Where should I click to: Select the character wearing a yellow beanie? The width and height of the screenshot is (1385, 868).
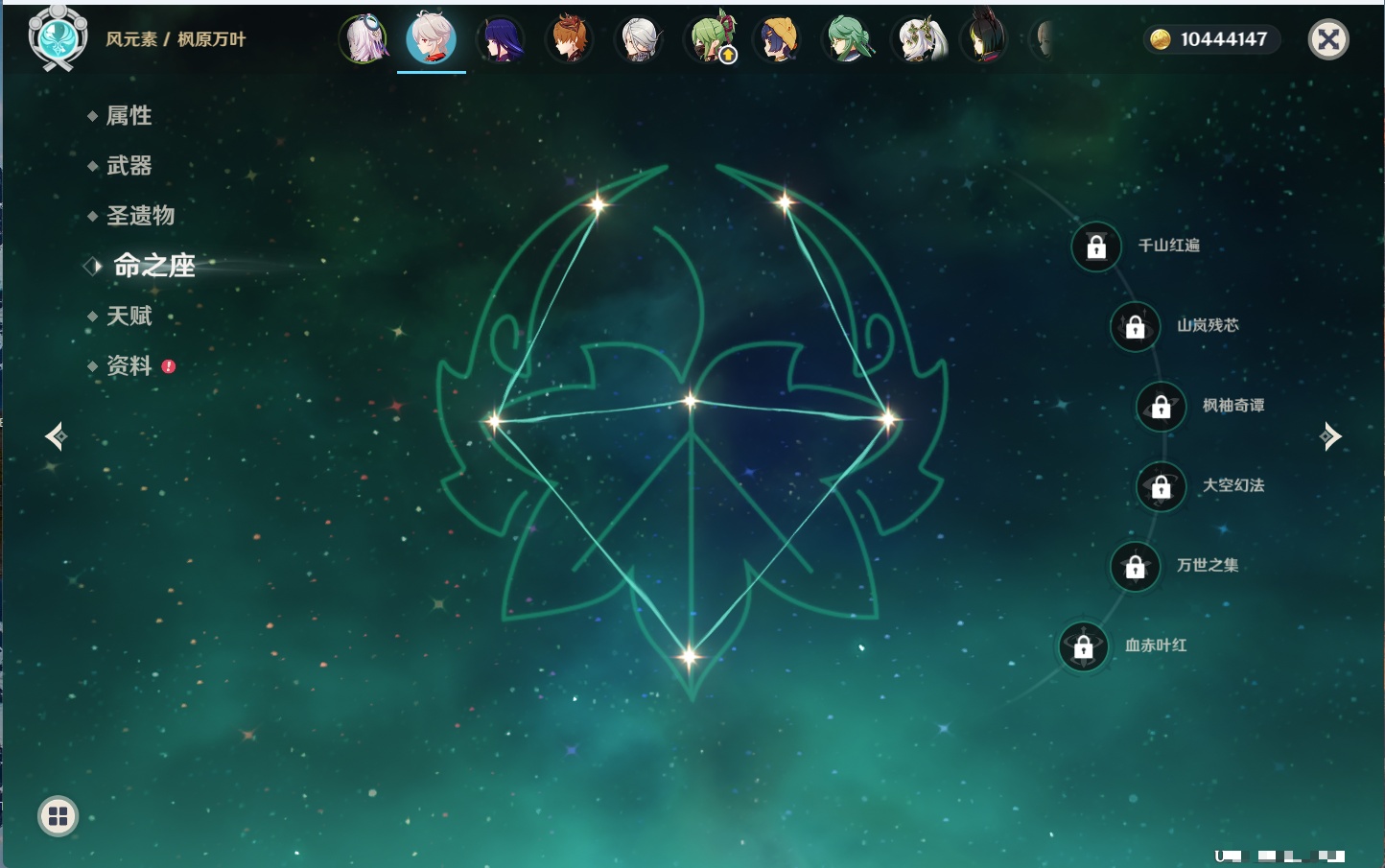coord(778,40)
